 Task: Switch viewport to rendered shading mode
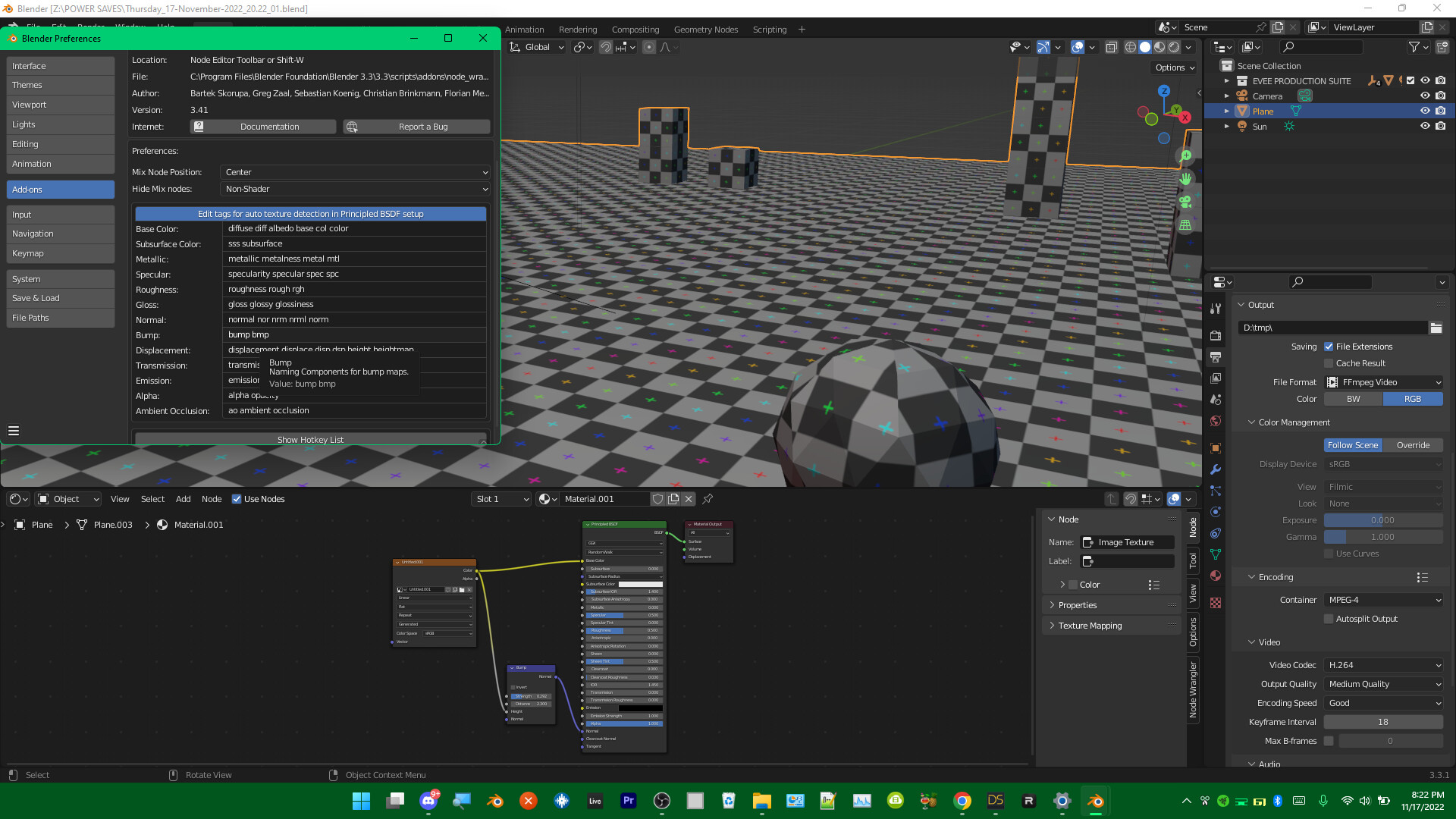[1174, 47]
